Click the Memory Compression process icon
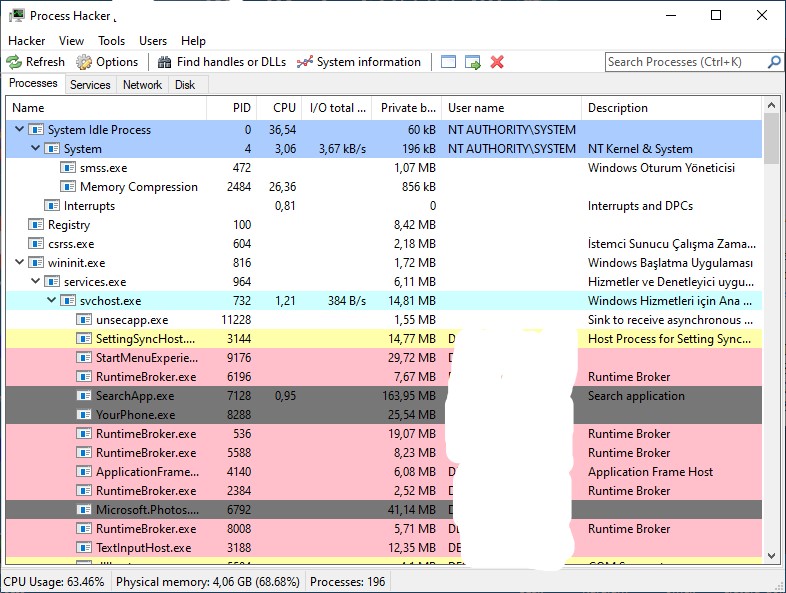This screenshot has width=786, height=593. click(x=68, y=186)
